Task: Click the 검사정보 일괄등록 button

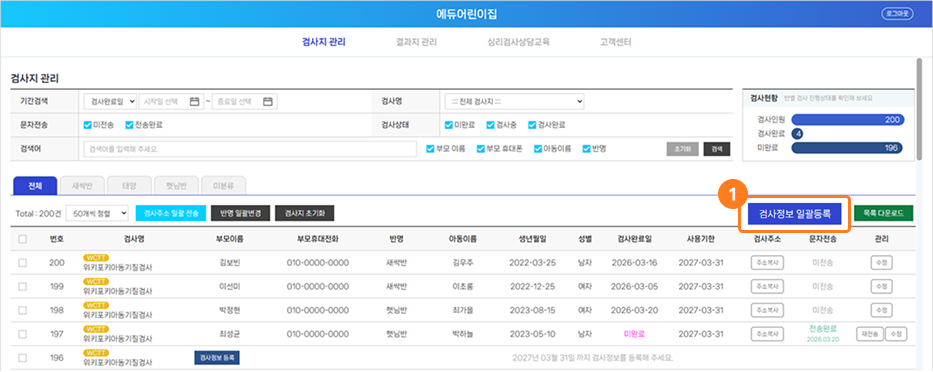Action: (x=795, y=213)
